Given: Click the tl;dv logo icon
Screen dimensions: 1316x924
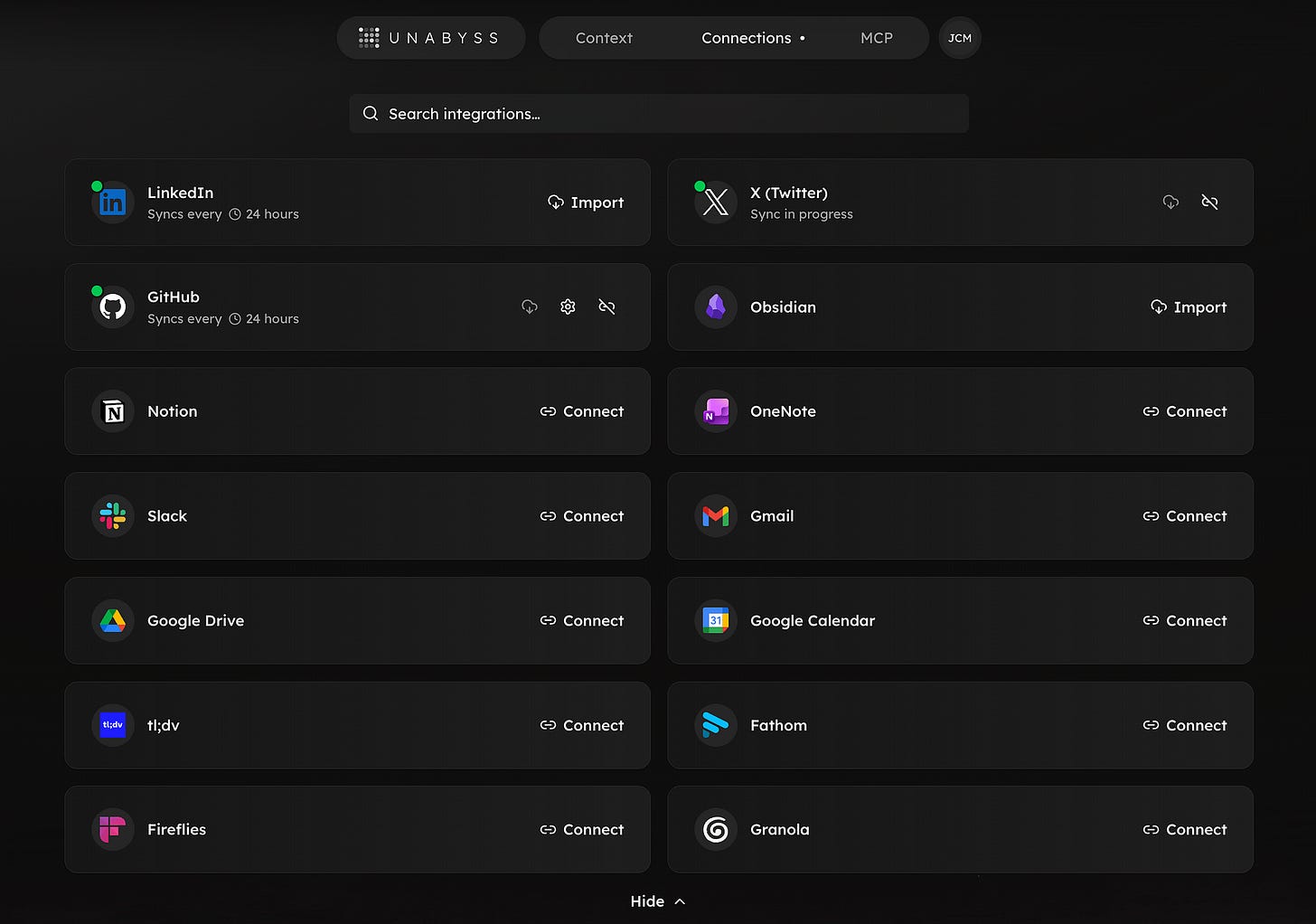Looking at the screenshot, I should point(113,725).
